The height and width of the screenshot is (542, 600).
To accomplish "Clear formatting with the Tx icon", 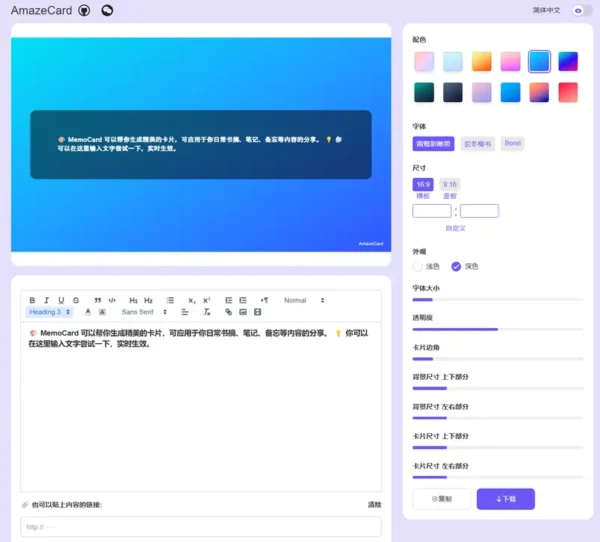I will click(207, 312).
